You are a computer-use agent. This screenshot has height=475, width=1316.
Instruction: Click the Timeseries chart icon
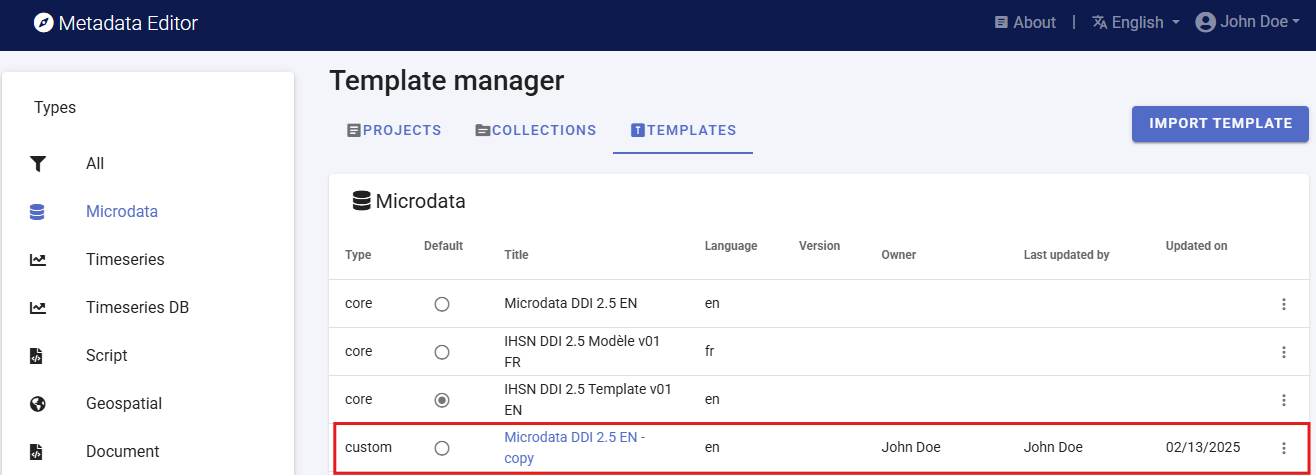(x=38, y=260)
